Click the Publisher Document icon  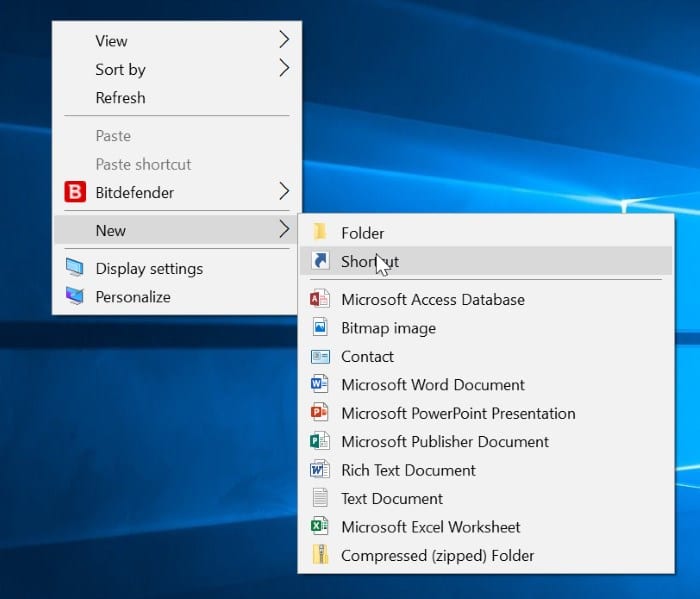coord(320,441)
